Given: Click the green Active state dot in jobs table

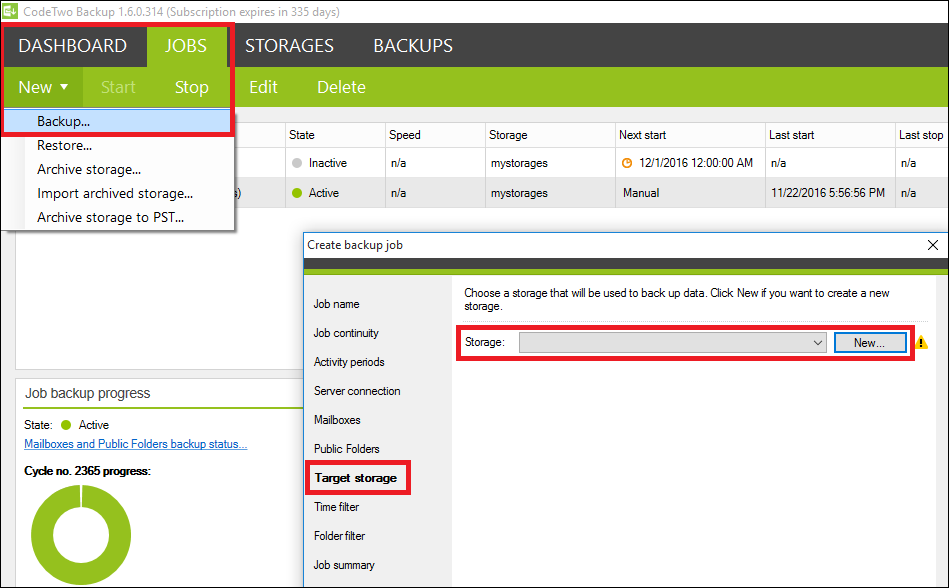Looking at the screenshot, I should (297, 193).
